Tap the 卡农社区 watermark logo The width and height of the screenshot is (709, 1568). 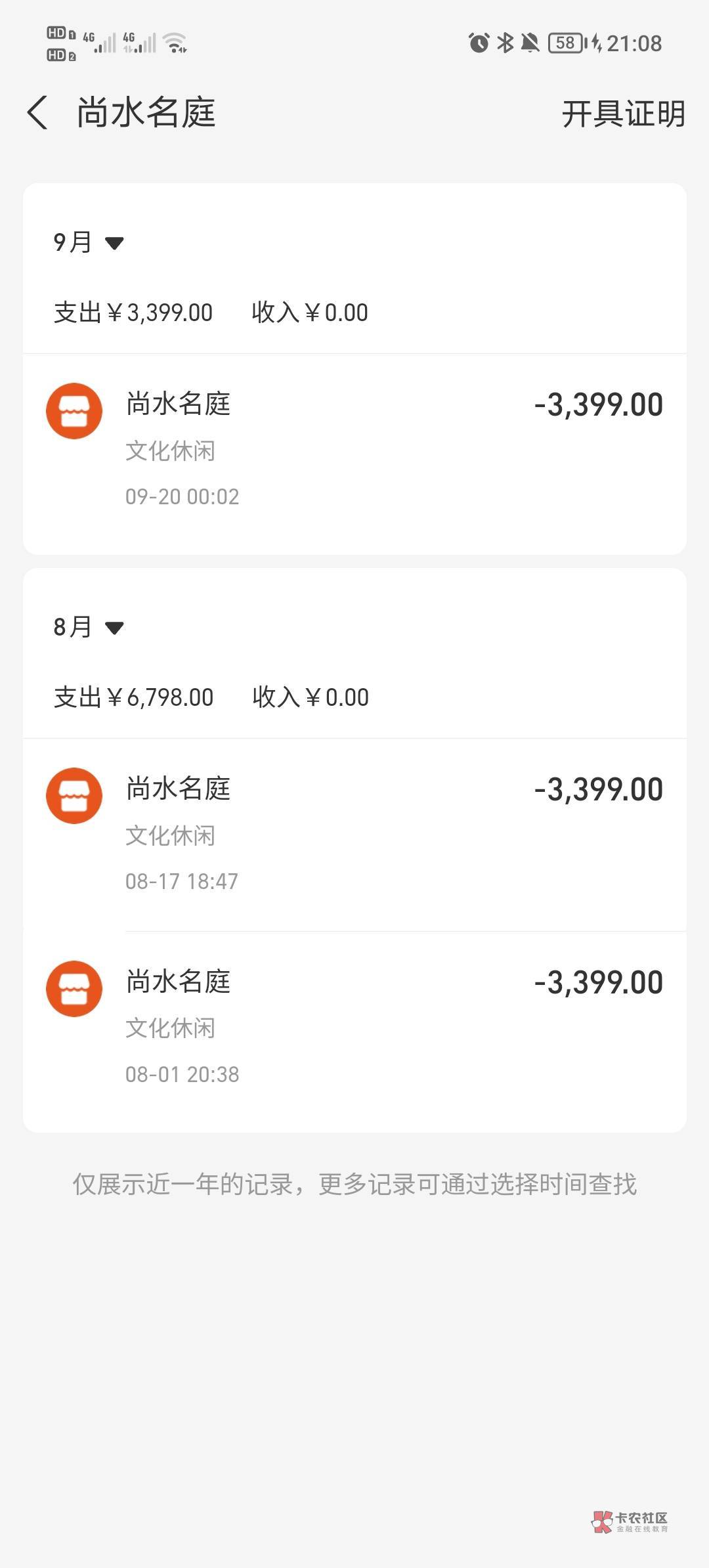tap(629, 1521)
